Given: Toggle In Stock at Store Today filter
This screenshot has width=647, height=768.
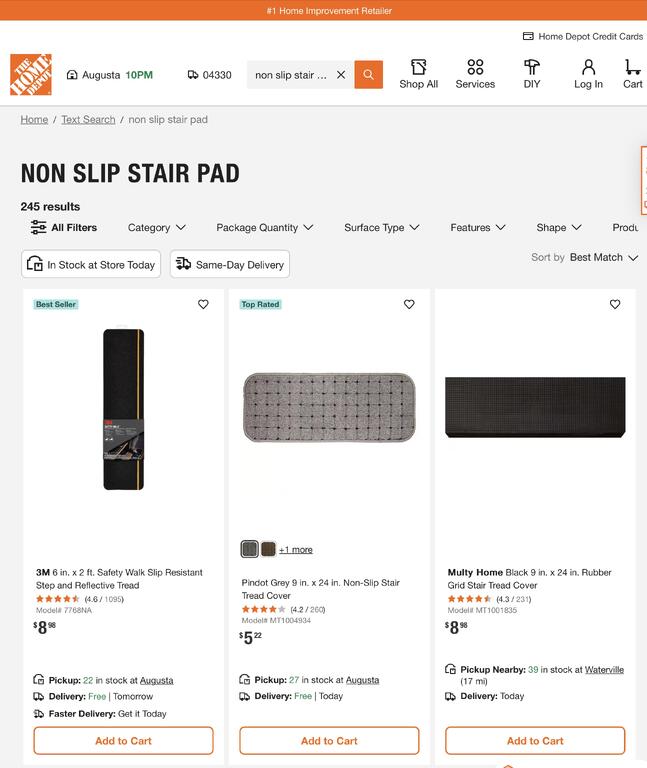Looking at the screenshot, I should [91, 265].
